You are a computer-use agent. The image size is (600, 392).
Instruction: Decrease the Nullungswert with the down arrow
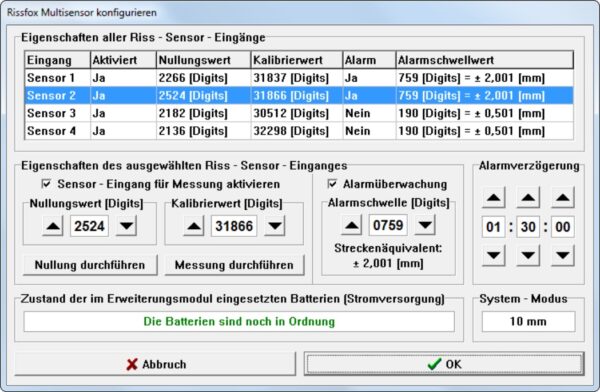pos(126,226)
